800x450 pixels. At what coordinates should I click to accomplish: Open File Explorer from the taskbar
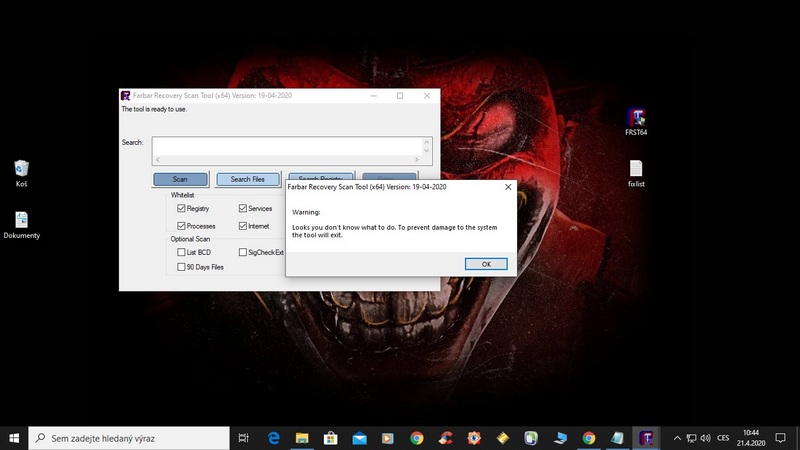[x=302, y=438]
